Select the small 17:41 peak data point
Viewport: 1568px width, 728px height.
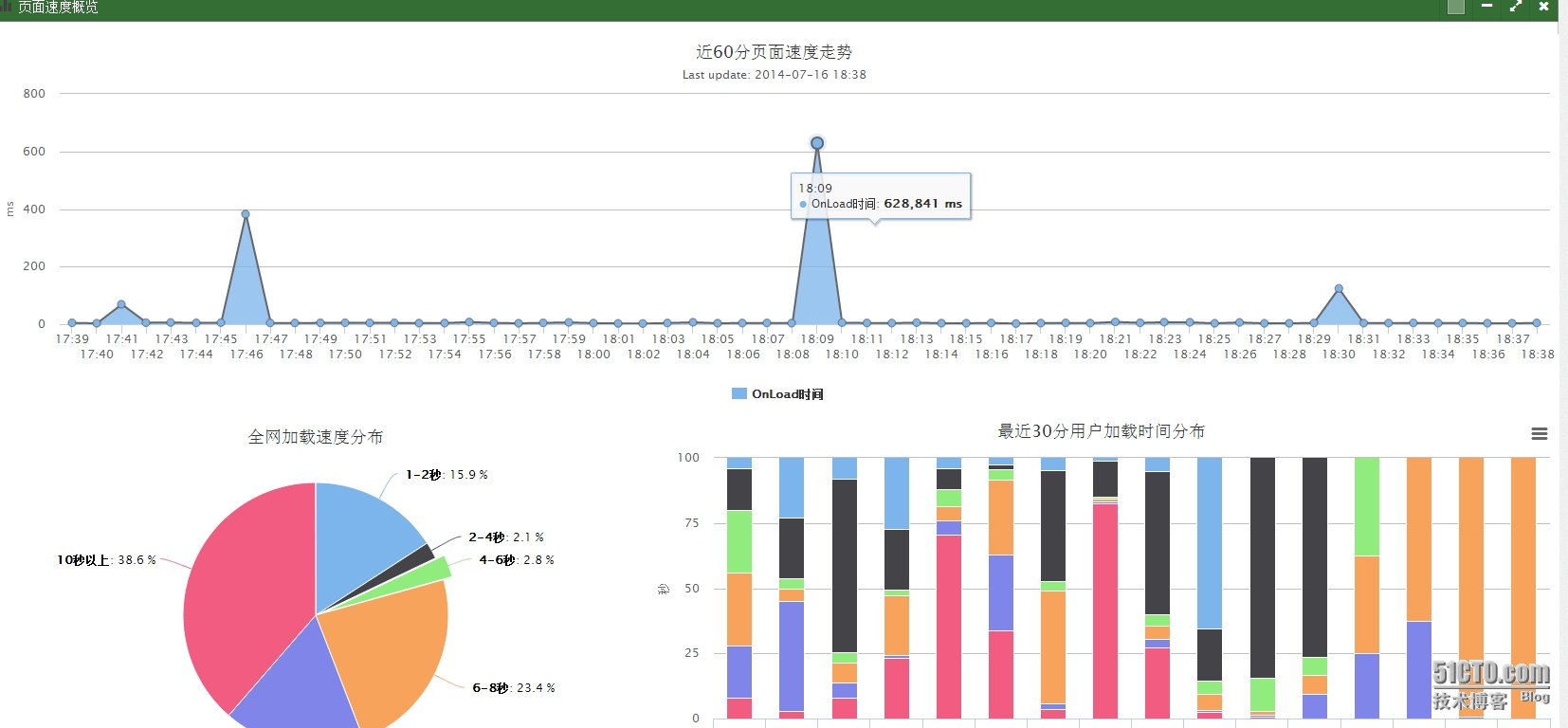pyautogui.click(x=121, y=304)
